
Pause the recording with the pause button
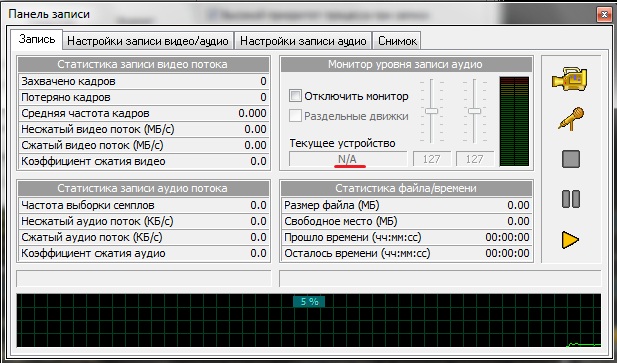pyautogui.click(x=571, y=199)
